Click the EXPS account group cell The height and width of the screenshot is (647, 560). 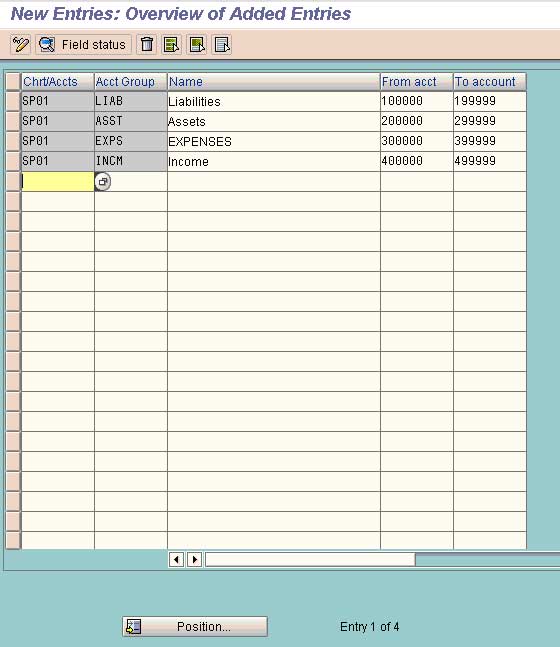pyautogui.click(x=131, y=142)
